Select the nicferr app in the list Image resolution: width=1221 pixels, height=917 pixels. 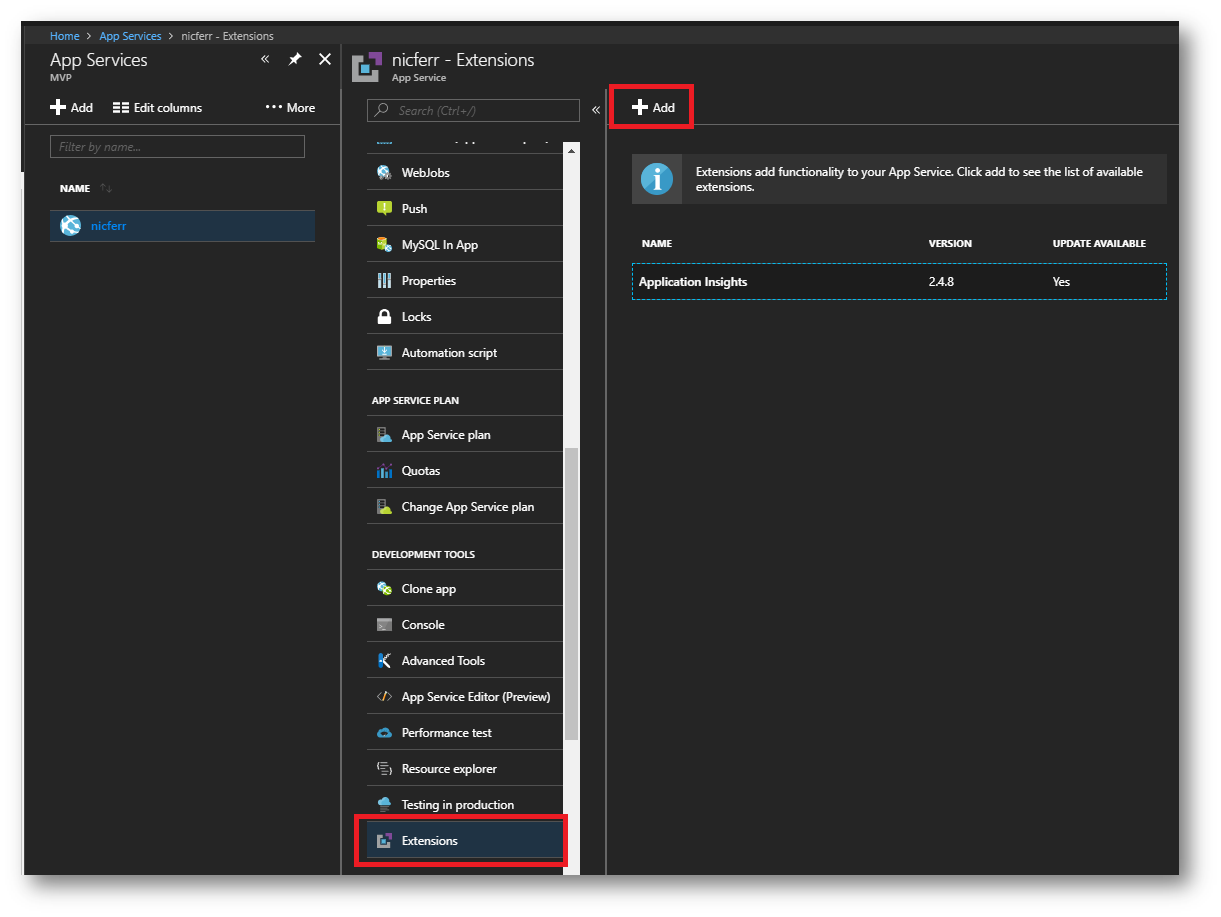pyautogui.click(x=182, y=226)
